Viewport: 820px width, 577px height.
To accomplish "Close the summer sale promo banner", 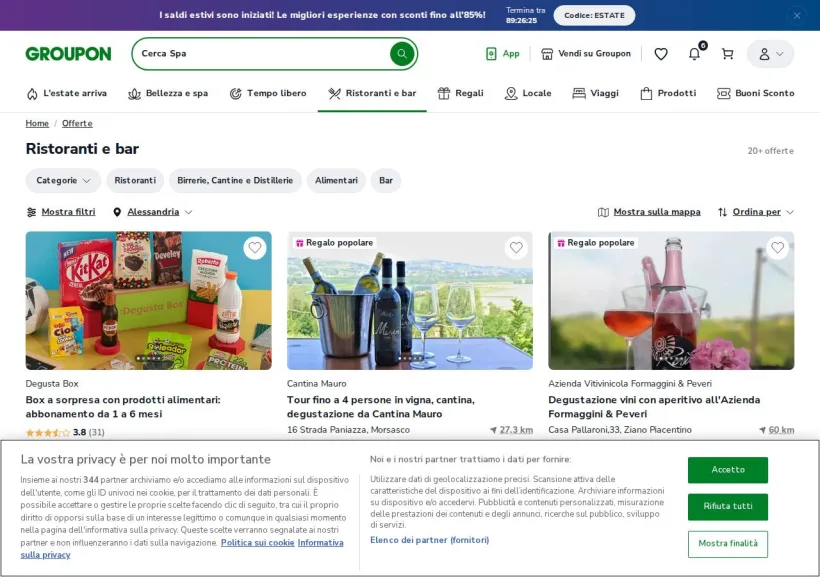I will [x=796, y=15].
